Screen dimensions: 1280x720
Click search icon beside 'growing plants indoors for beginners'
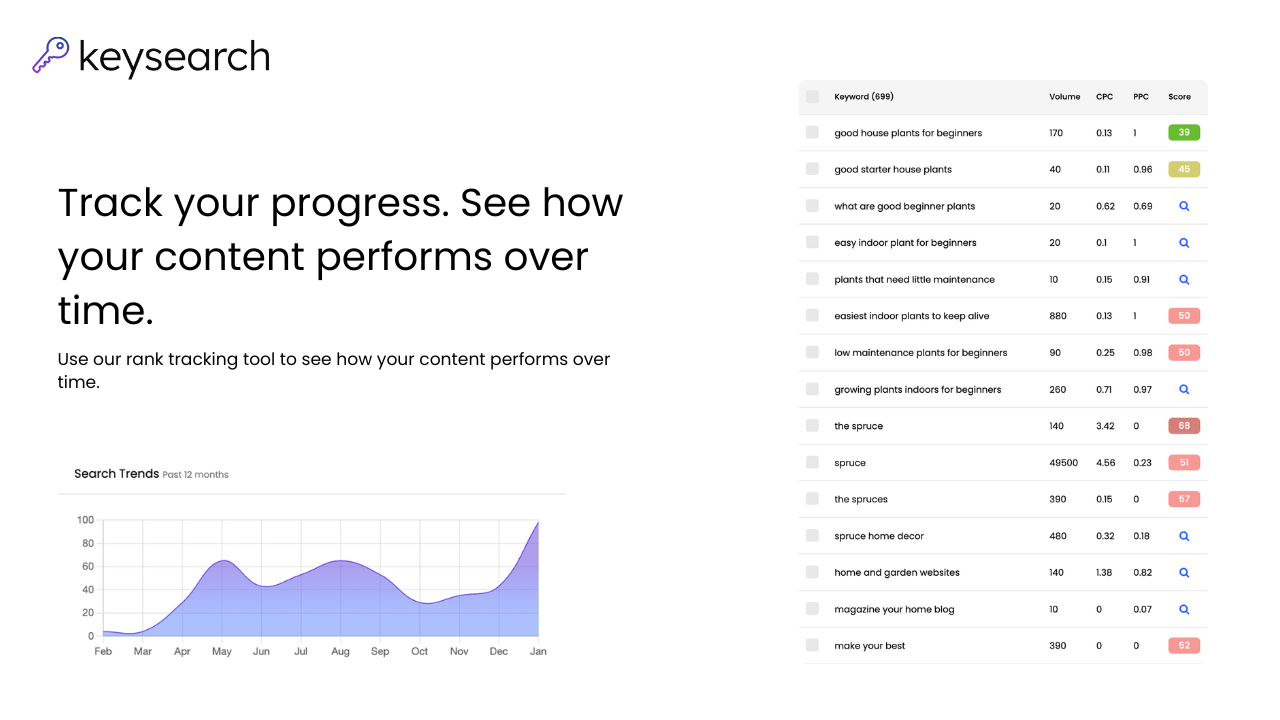tap(1184, 389)
